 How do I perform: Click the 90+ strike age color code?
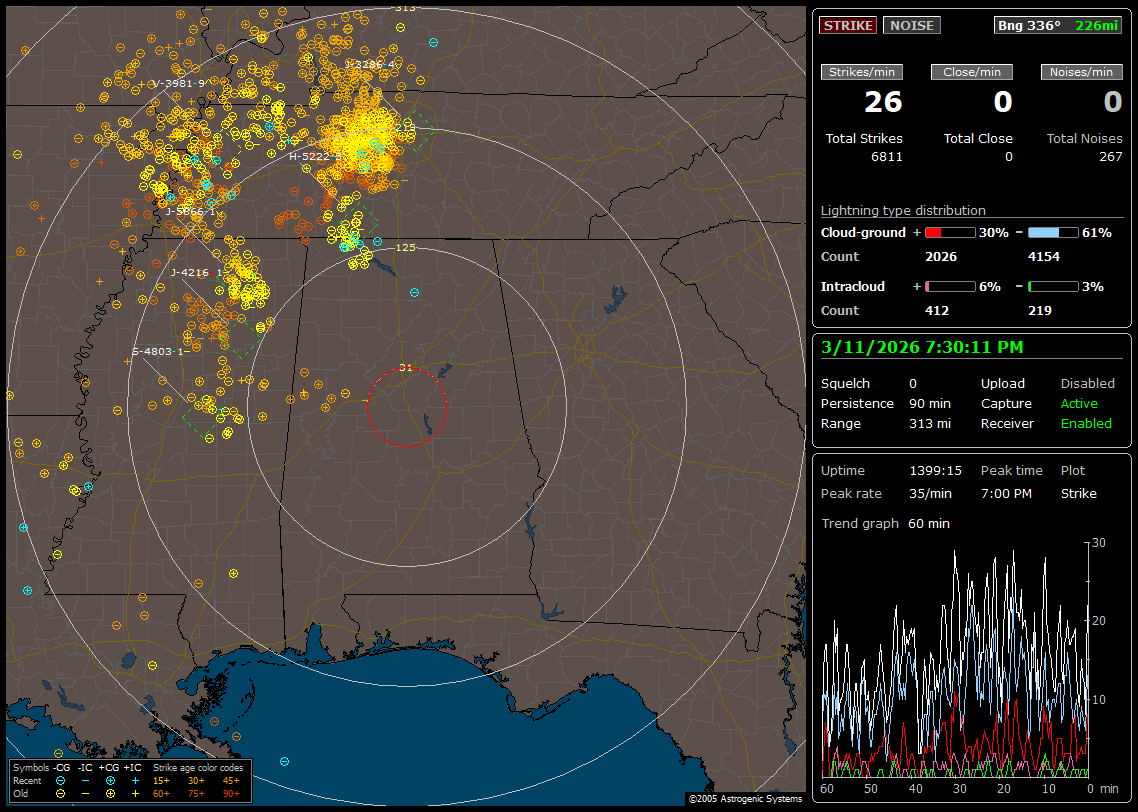[x=230, y=793]
